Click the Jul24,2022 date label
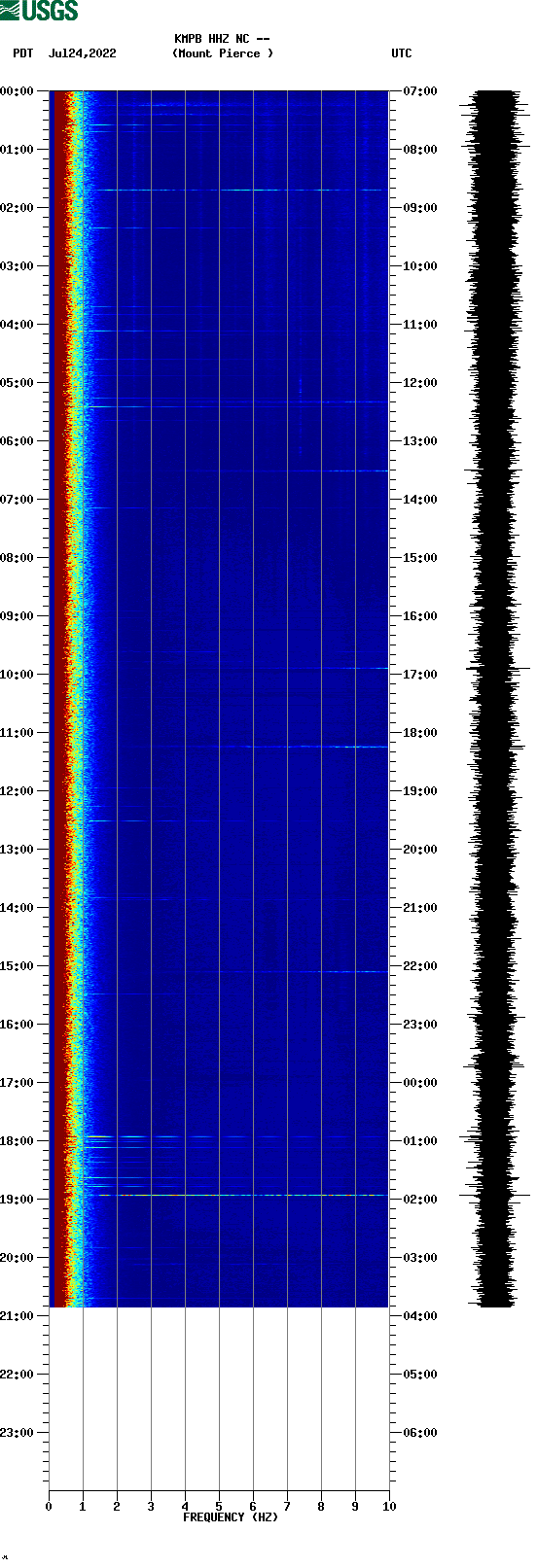Viewport: 537px width, 1568px height. point(83,53)
